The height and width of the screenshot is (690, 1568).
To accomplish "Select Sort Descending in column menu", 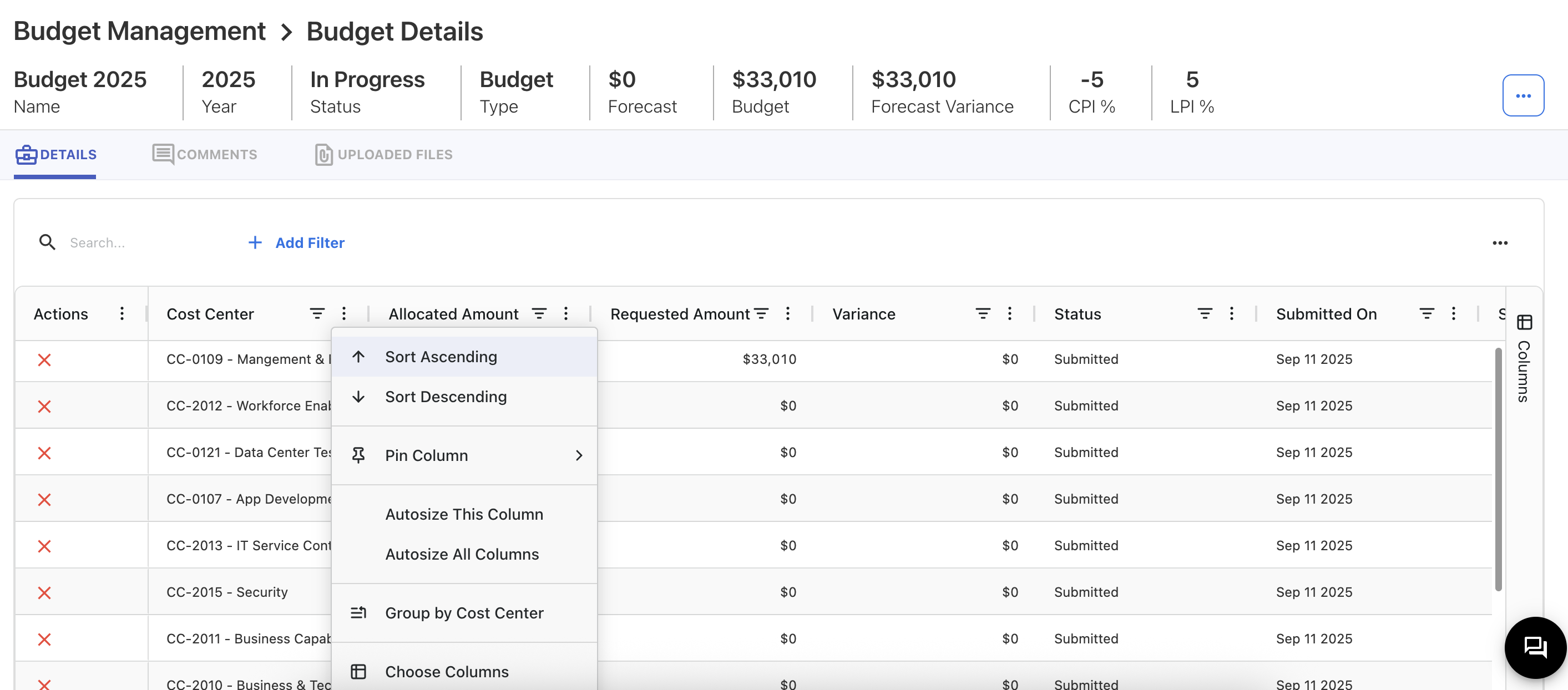I will tap(446, 397).
